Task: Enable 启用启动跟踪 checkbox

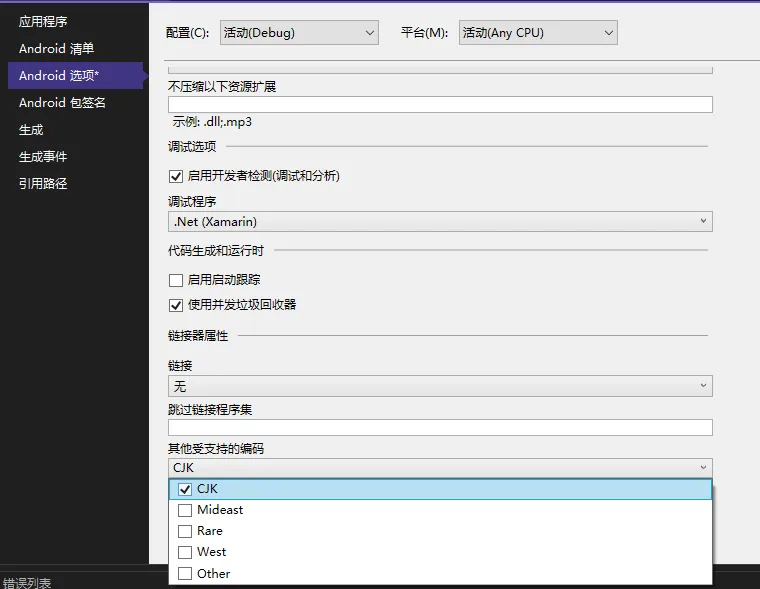Action: 175,280
